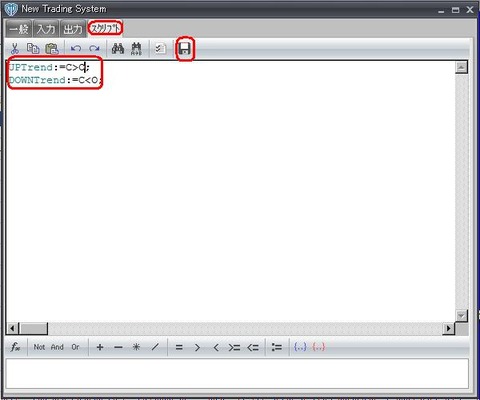Verify script with the checklist icon
480x400 pixels.
pyautogui.click(x=160, y=49)
